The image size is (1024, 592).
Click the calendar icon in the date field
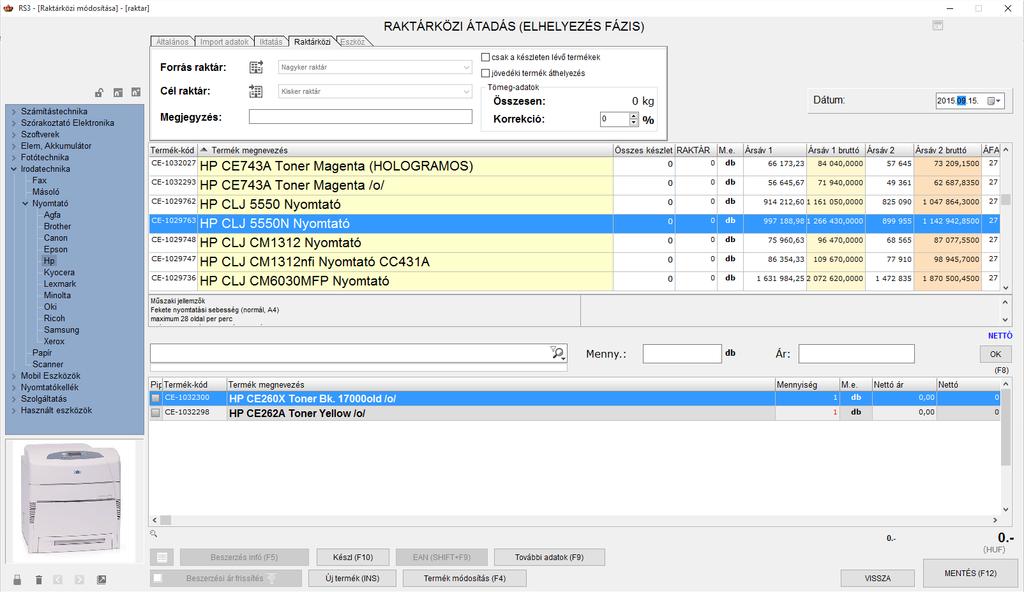(993, 101)
